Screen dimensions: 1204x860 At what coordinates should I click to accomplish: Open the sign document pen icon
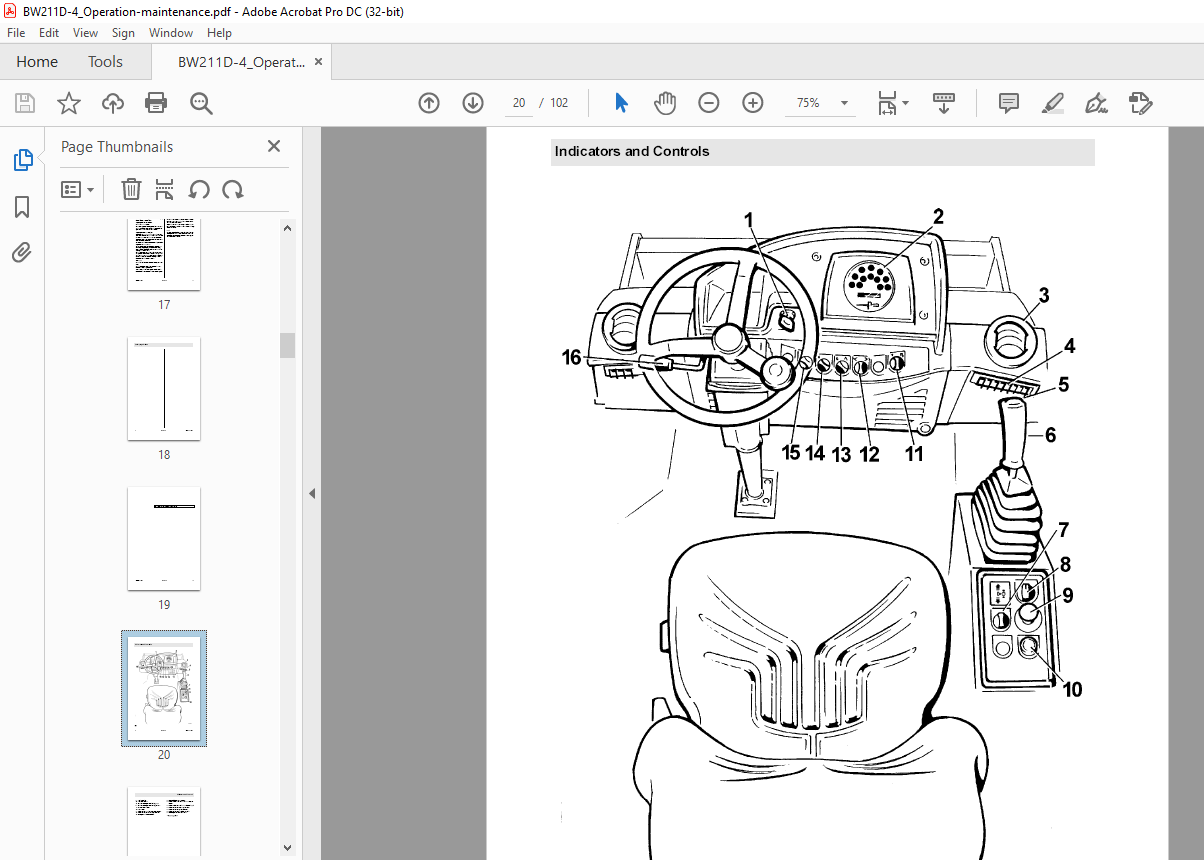point(1096,103)
